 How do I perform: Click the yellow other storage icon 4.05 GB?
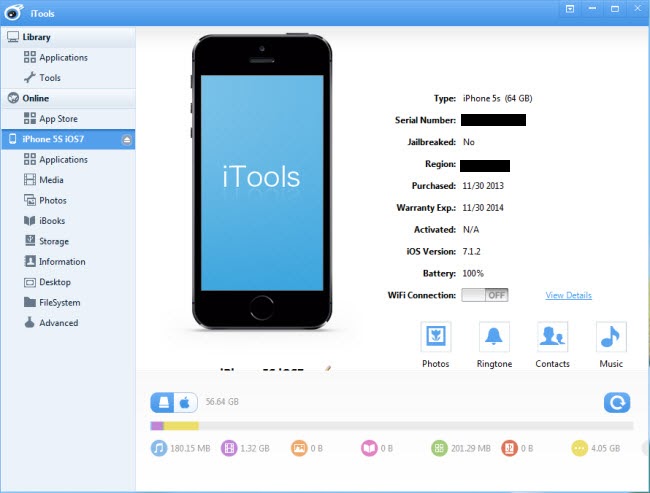[580, 448]
